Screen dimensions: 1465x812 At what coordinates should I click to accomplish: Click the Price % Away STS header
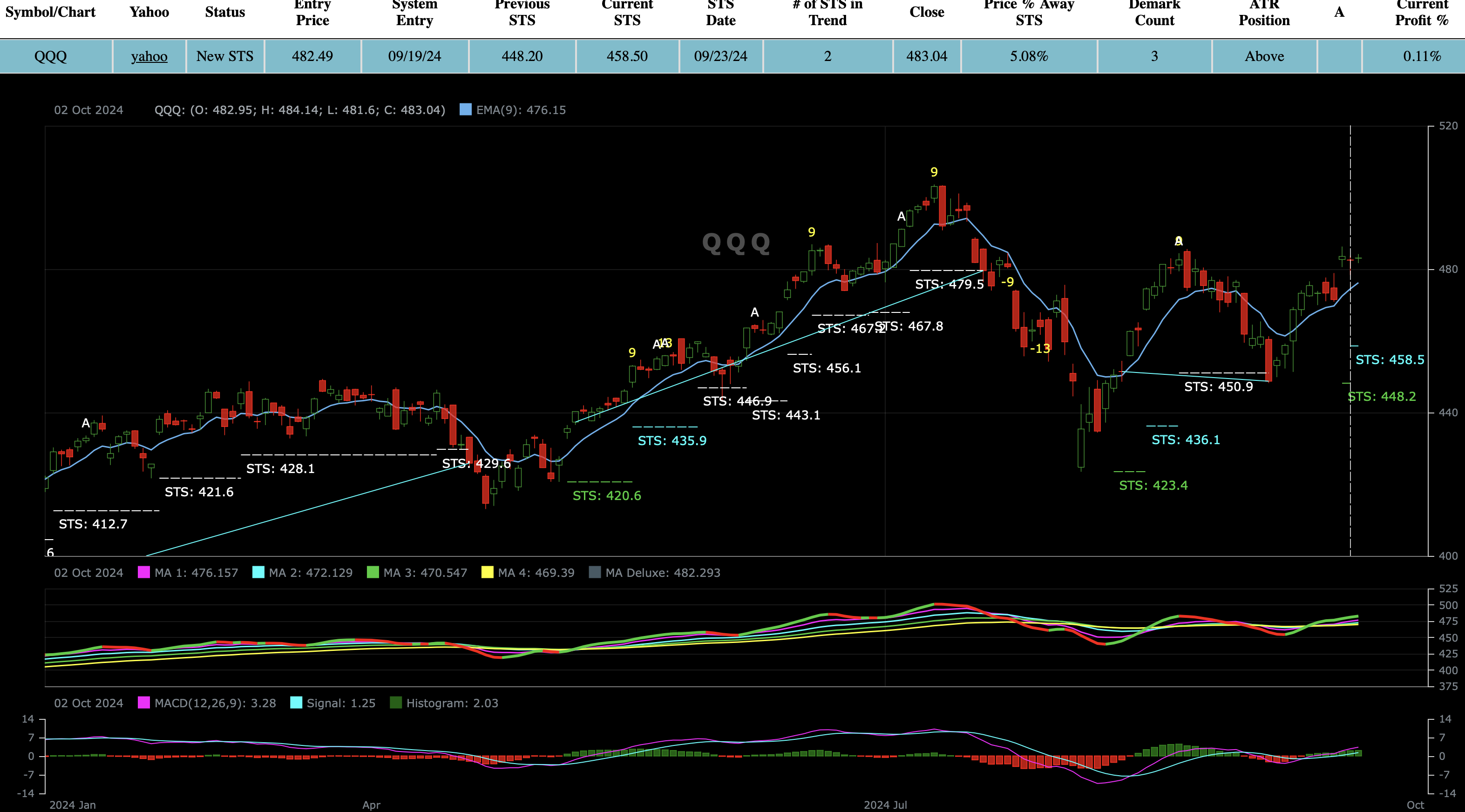[1029, 13]
